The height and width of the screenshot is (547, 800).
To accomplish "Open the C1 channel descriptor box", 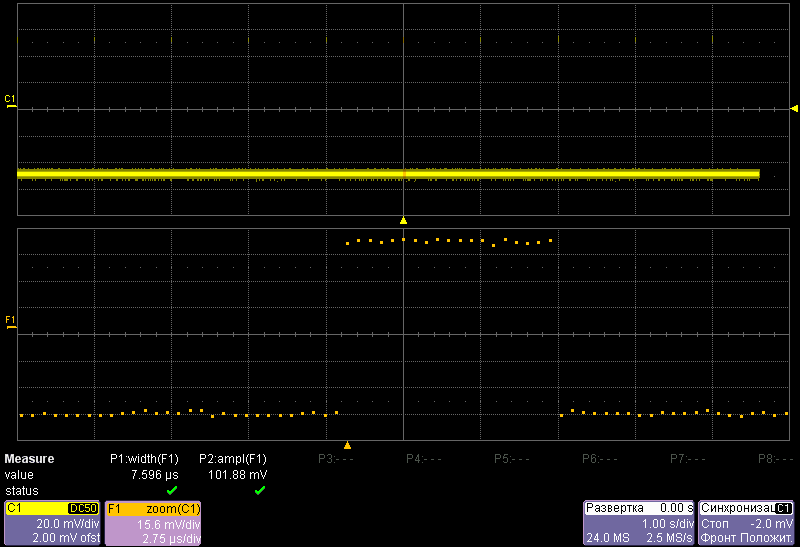I will [x=52, y=523].
